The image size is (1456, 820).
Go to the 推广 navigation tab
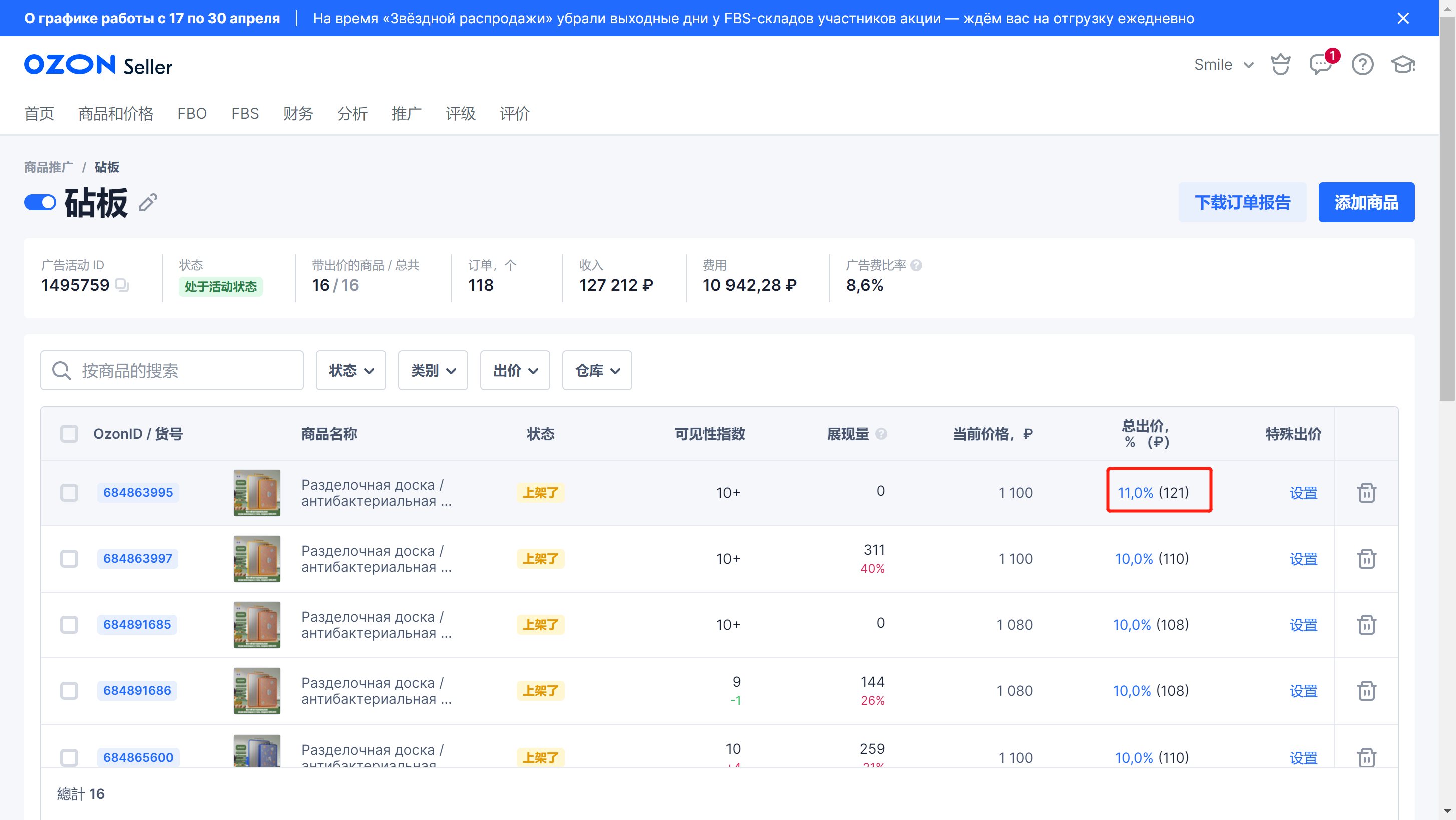pyautogui.click(x=406, y=114)
